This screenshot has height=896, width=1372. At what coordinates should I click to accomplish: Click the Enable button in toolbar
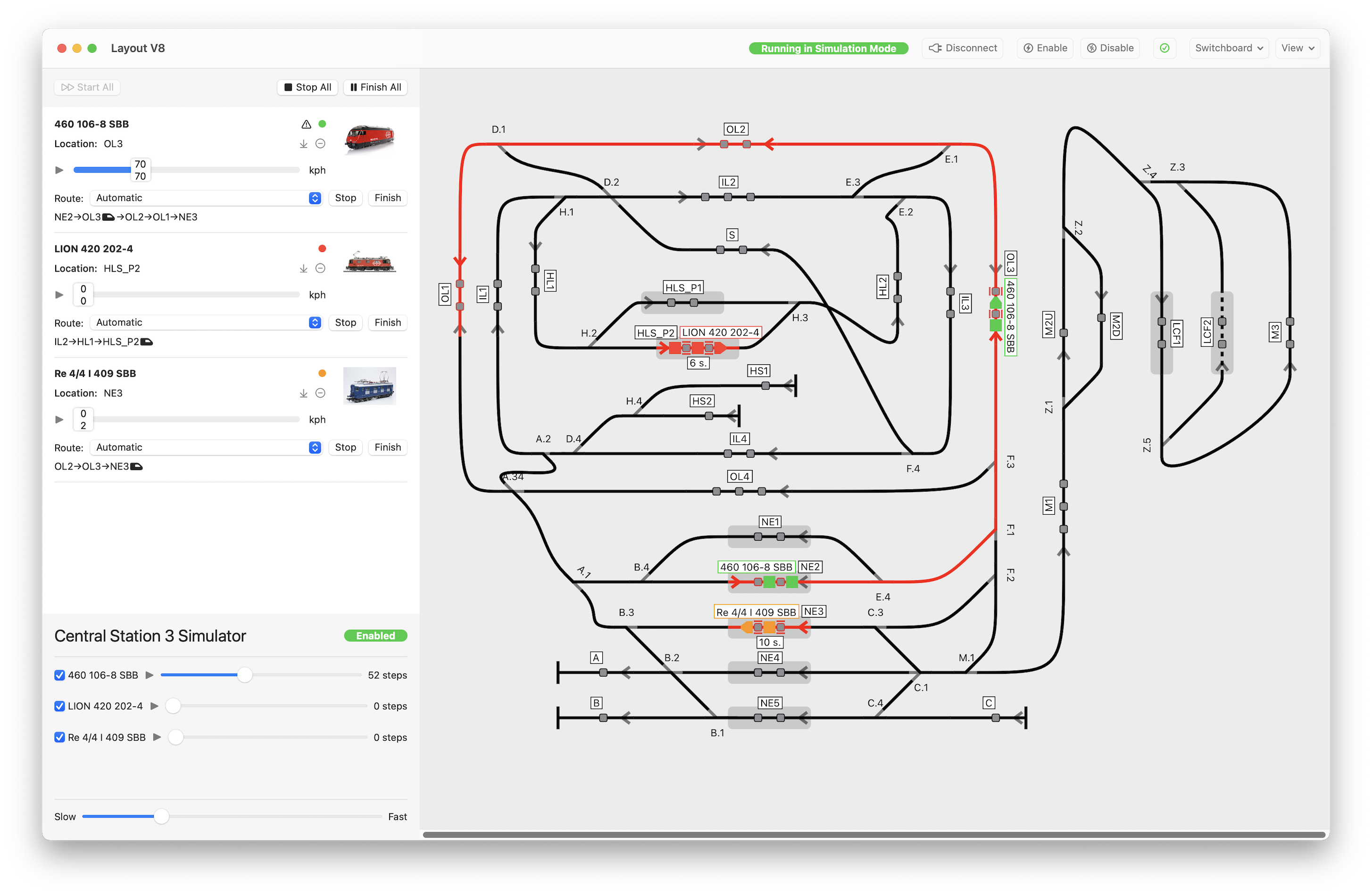(x=1047, y=48)
